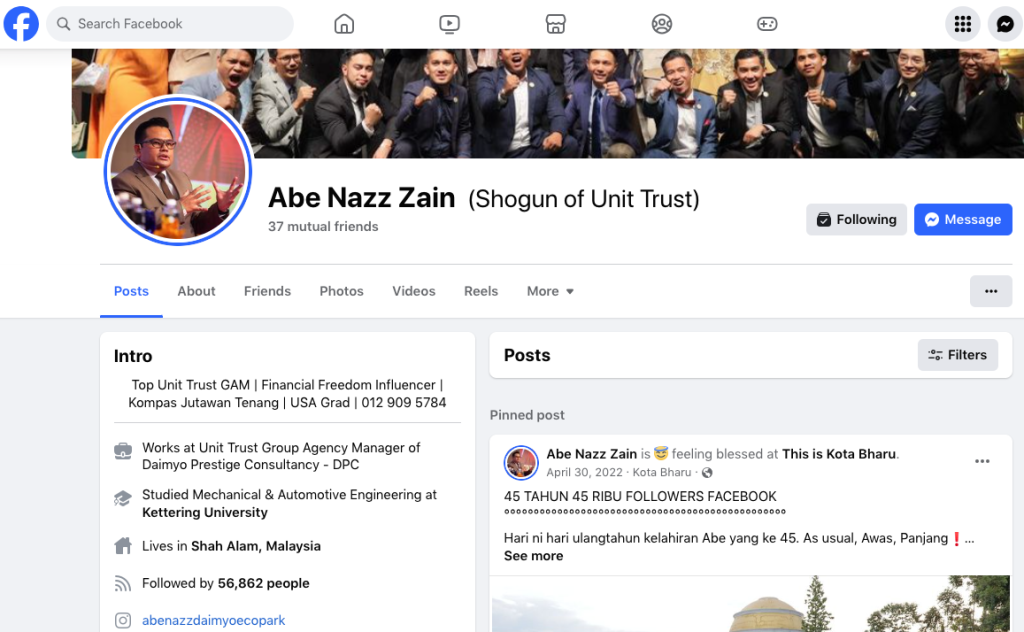Switch to the Photos tab
This screenshot has height=632, width=1024.
click(x=341, y=291)
